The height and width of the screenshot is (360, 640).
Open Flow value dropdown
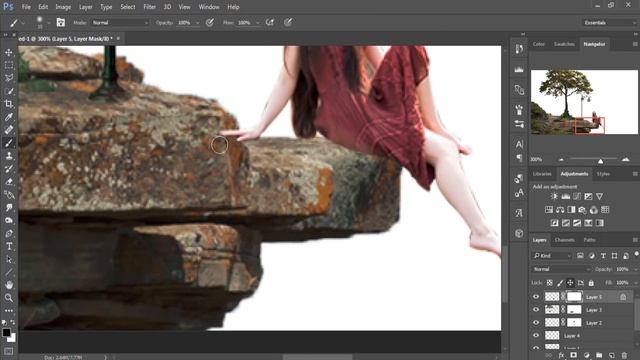pyautogui.click(x=258, y=23)
